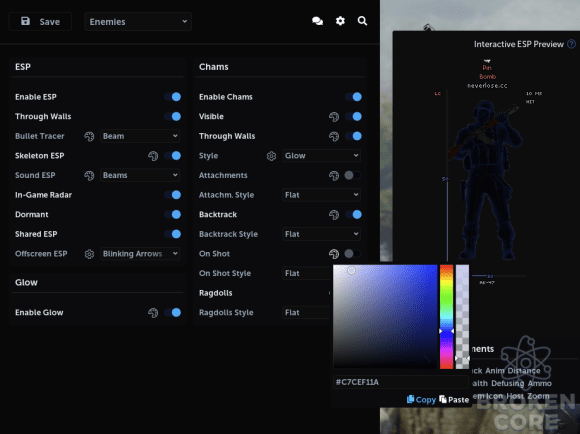Open Chams Style Glow dropdown
580x434 pixels.
click(321, 156)
